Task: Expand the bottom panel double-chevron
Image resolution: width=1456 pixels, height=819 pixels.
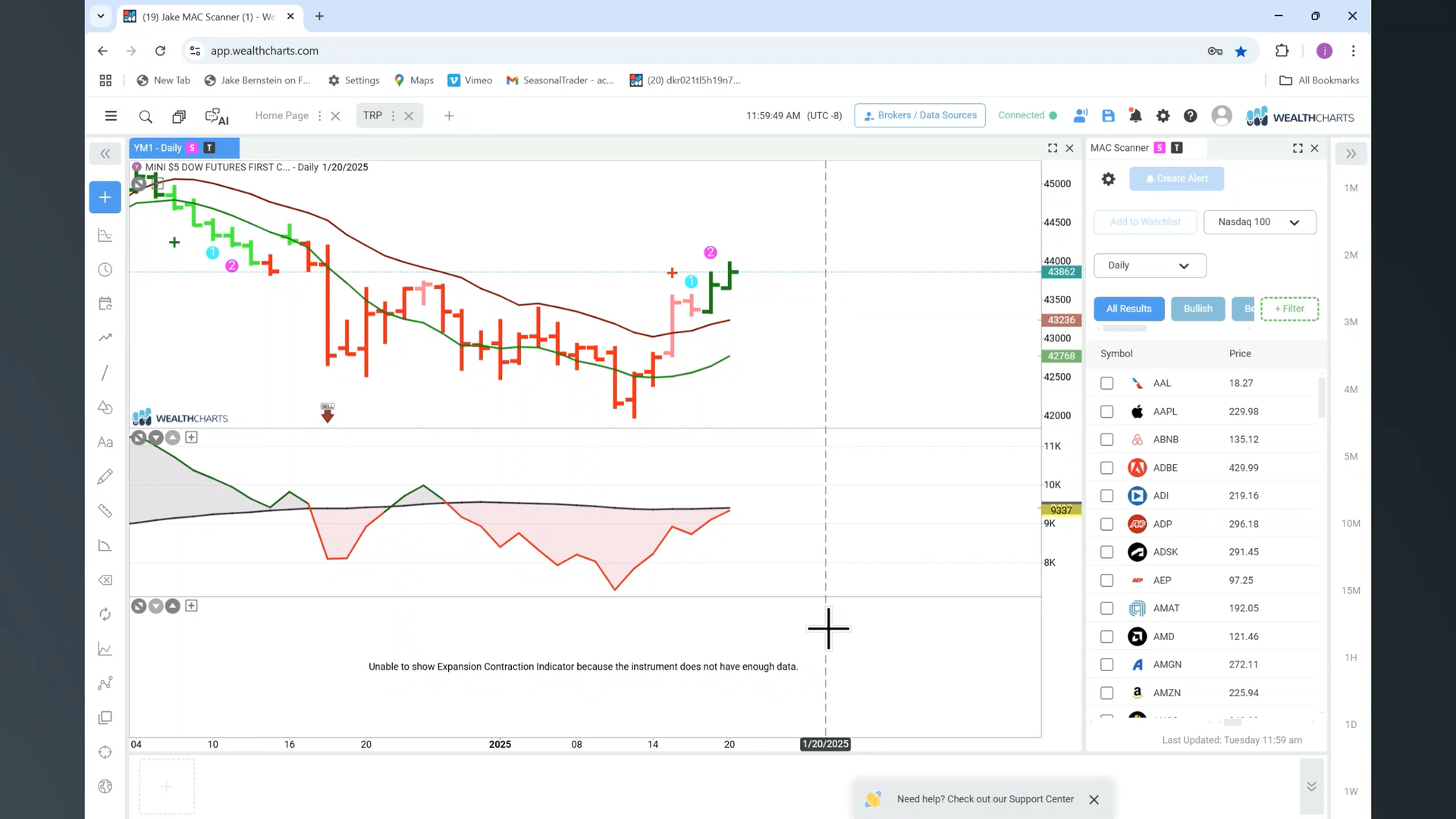Action: point(1311,786)
